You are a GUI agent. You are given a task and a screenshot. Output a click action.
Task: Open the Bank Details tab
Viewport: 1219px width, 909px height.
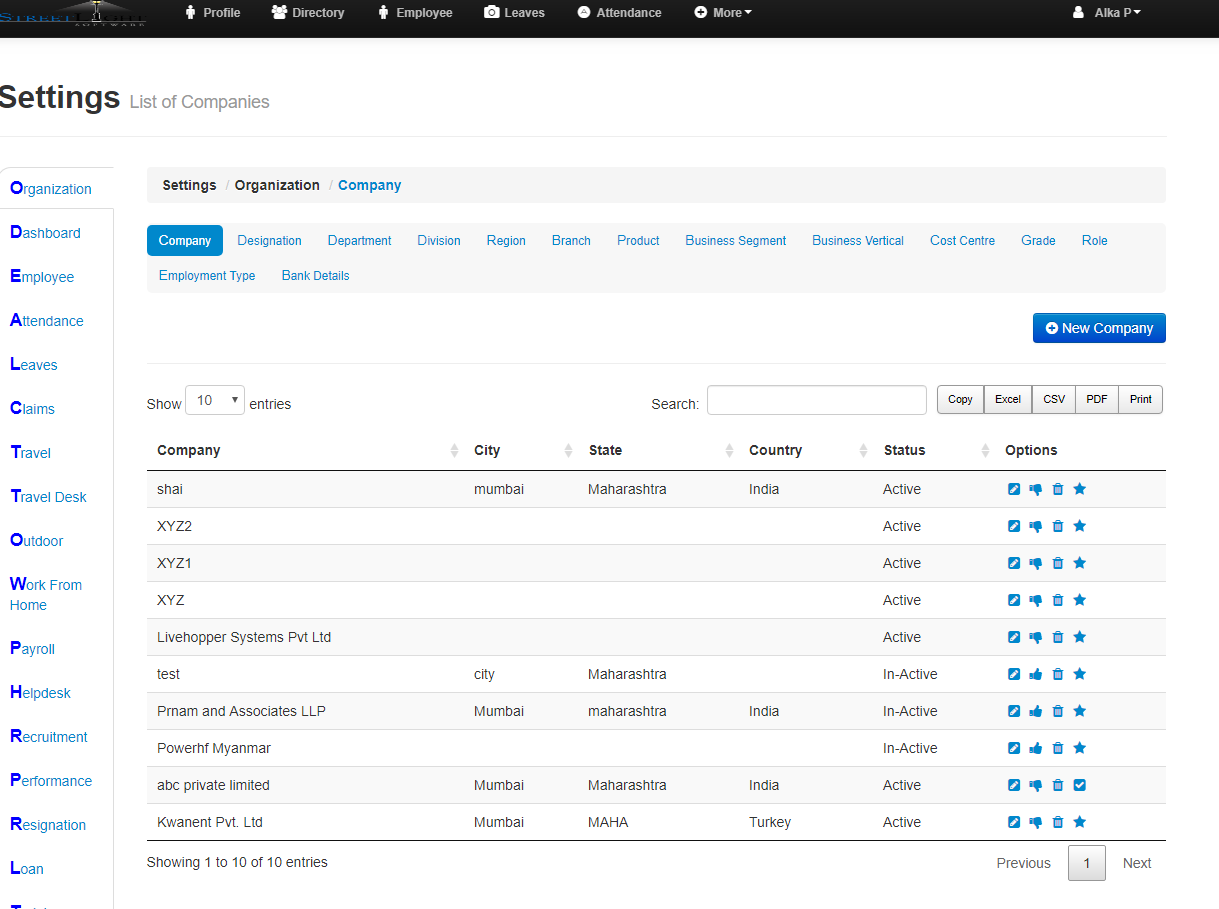point(315,276)
